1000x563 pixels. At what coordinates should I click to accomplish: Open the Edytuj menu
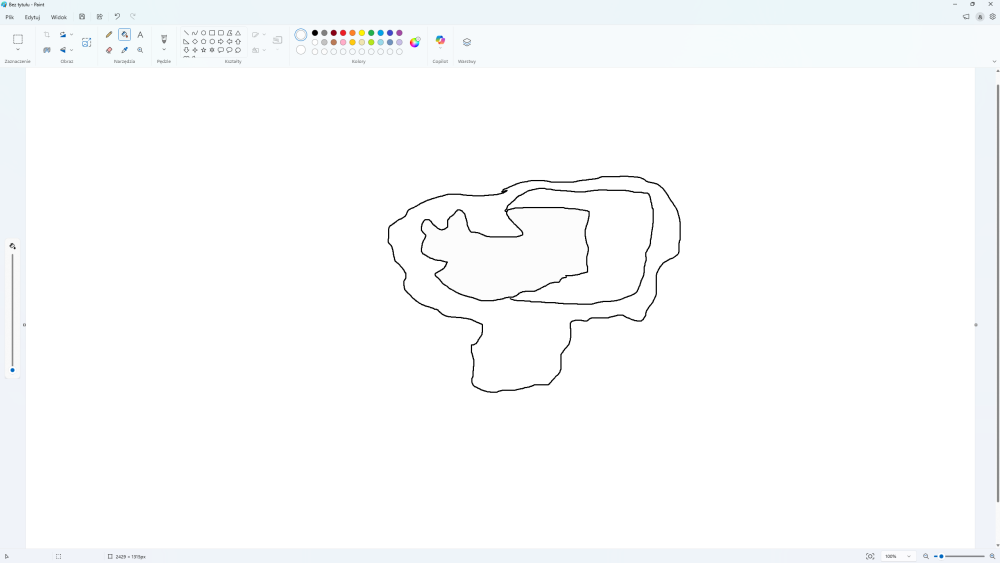click(x=32, y=17)
